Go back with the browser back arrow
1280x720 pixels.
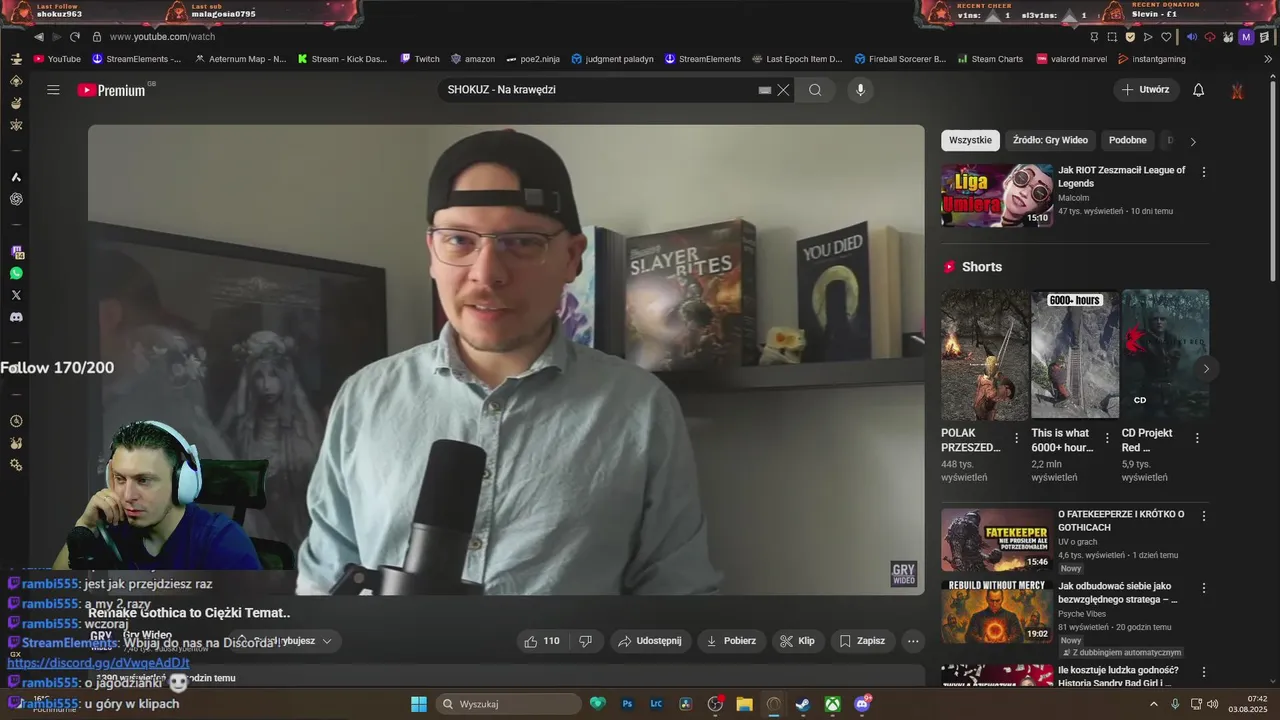(x=39, y=37)
